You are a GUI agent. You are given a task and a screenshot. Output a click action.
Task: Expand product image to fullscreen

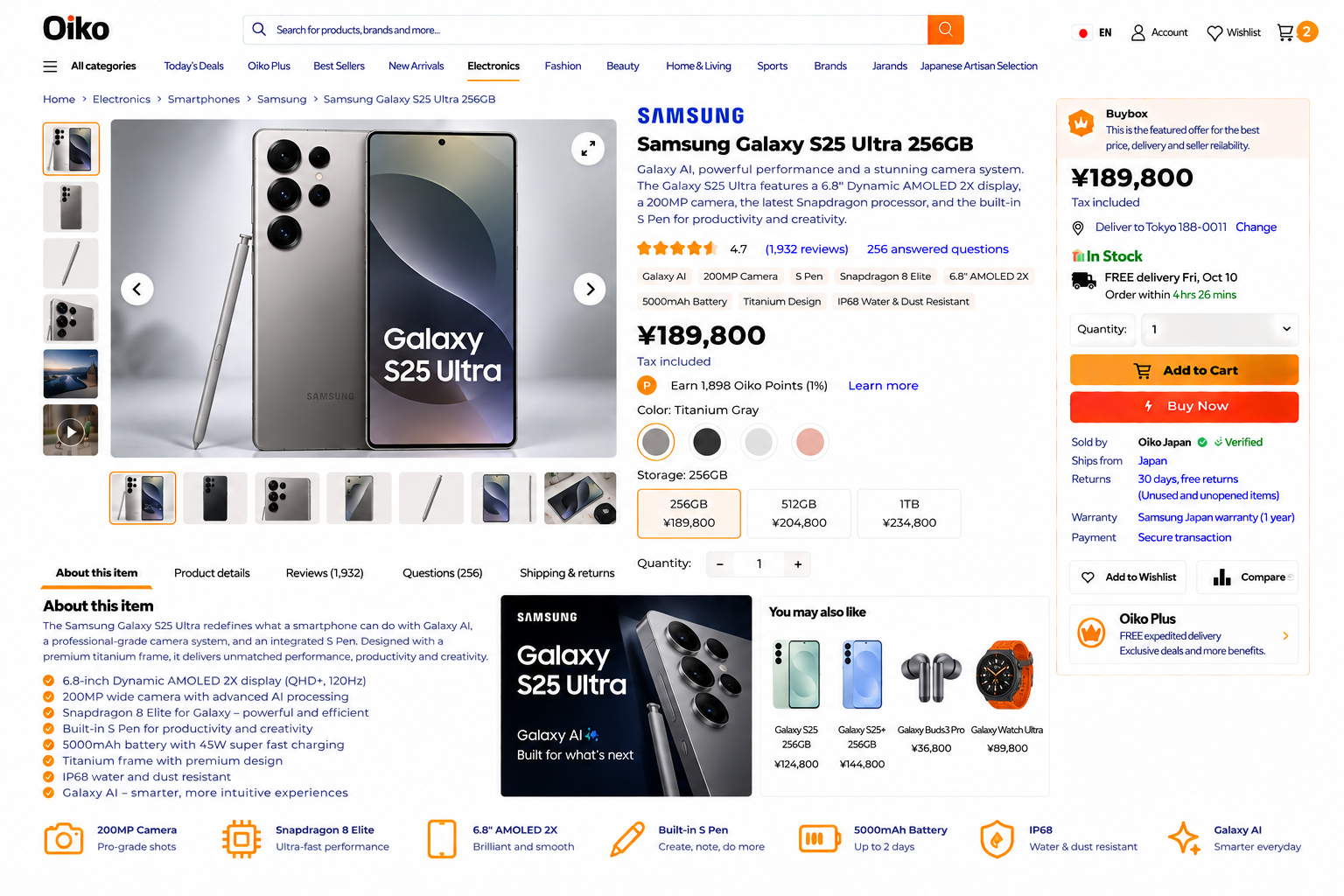[588, 149]
